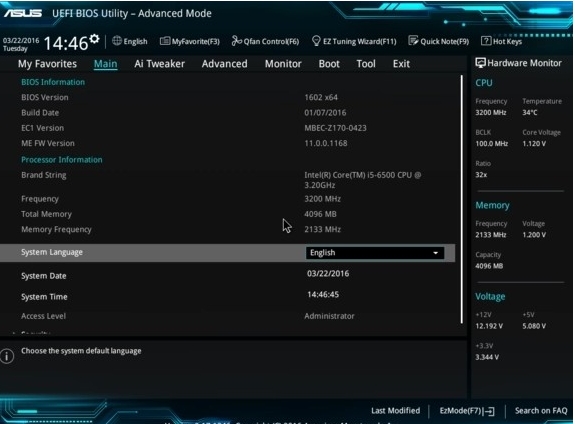Click the CPU heading in Hardware Monitor

click(484, 83)
